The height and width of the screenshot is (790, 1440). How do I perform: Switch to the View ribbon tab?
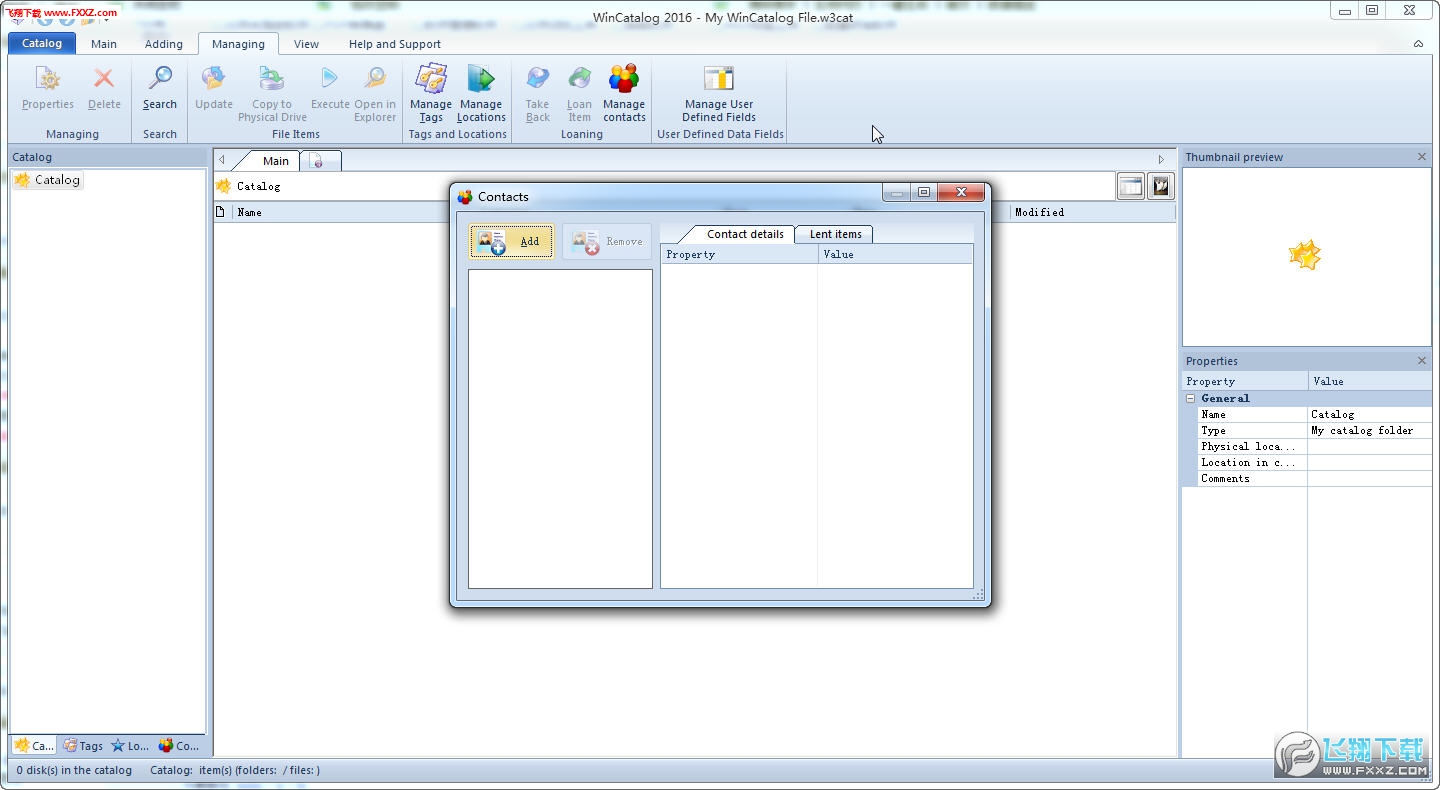pyautogui.click(x=307, y=44)
